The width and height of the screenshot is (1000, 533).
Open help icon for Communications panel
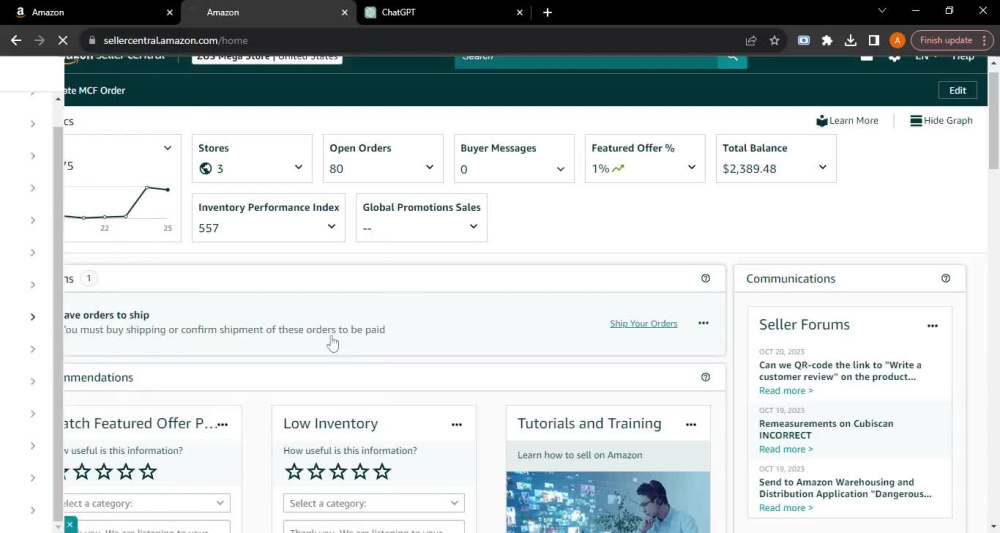pyautogui.click(x=945, y=279)
